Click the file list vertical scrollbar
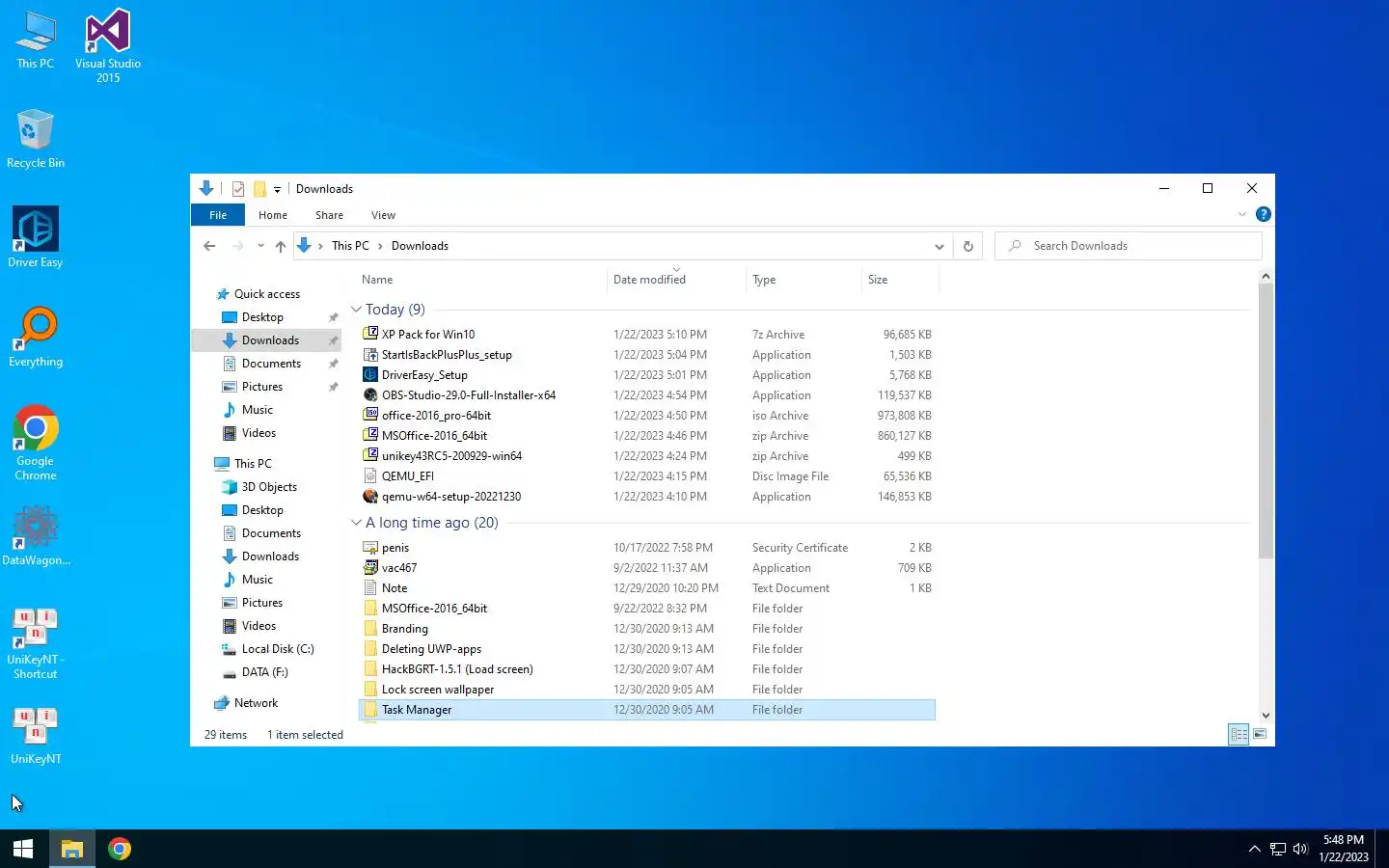The width and height of the screenshot is (1389, 868). pyautogui.click(x=1266, y=420)
